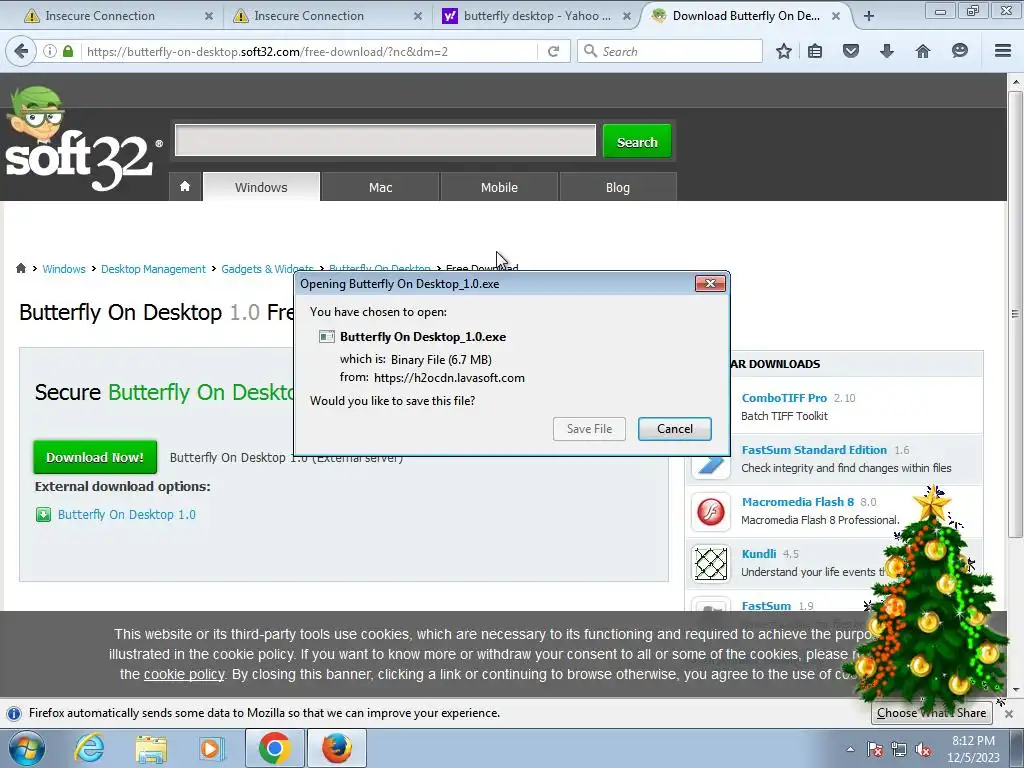The image size is (1024, 768).
Task: Open Desktop Management breadcrumb link
Action: pyautogui.click(x=153, y=269)
